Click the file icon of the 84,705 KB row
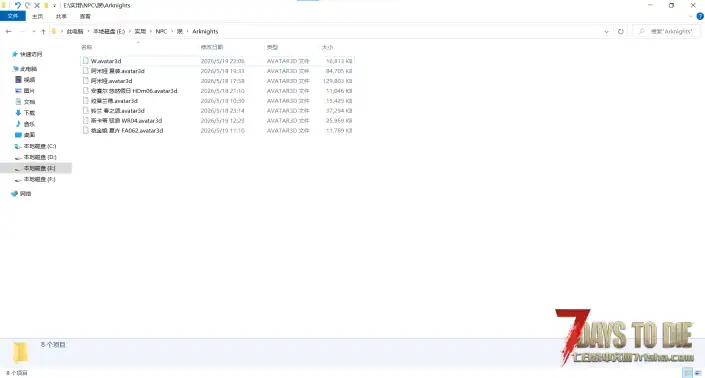Image resolution: width=705 pixels, height=378 pixels. [86, 71]
